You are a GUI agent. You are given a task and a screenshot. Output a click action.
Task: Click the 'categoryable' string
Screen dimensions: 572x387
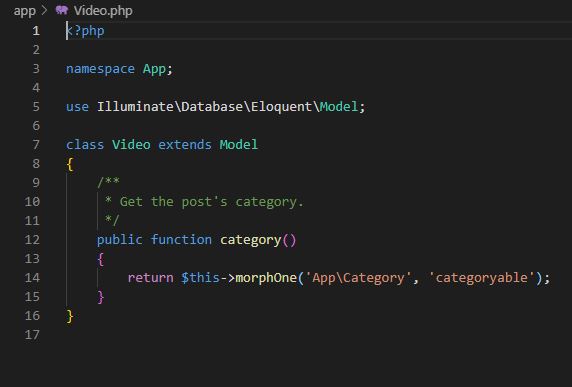pos(482,278)
